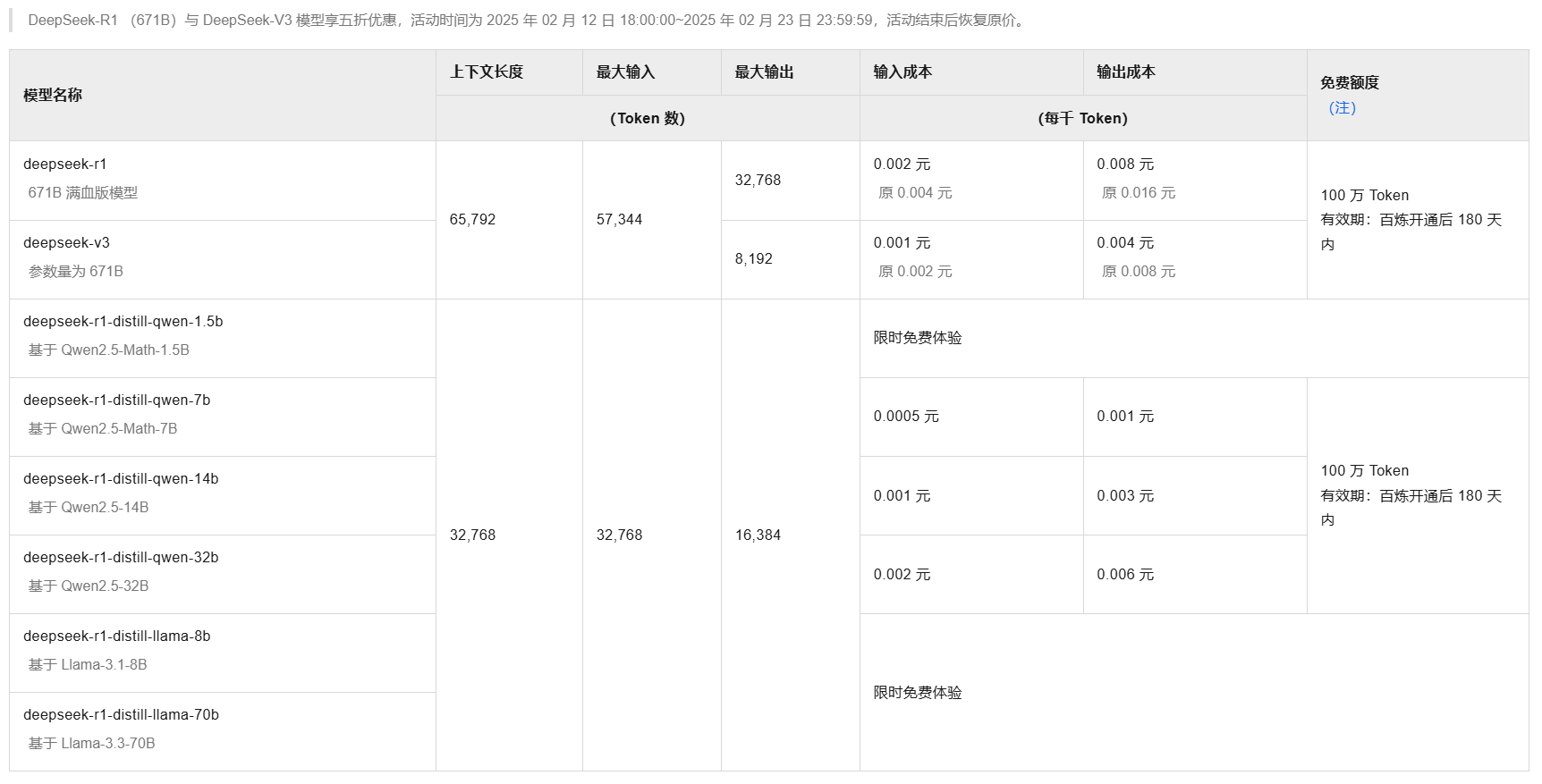Select the deepseek-r1-distill-qwen-7b model name
1542x784 pixels.
(117, 400)
